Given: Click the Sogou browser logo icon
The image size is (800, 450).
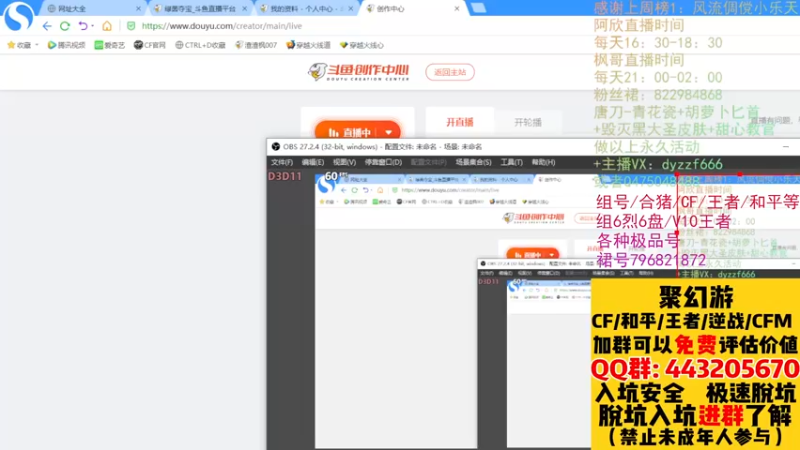Looking at the screenshot, I should click(x=18, y=16).
